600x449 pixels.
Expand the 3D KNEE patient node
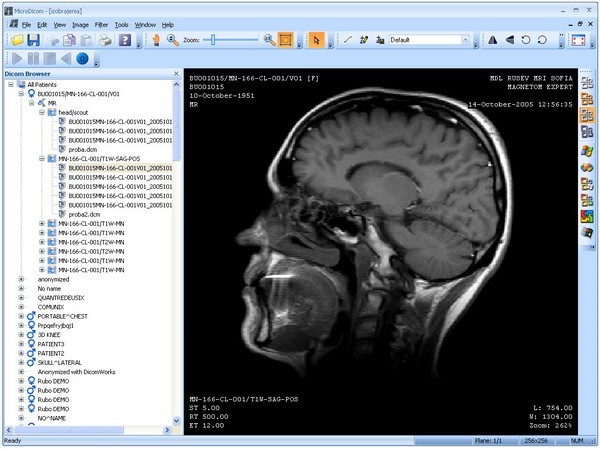tap(21, 335)
